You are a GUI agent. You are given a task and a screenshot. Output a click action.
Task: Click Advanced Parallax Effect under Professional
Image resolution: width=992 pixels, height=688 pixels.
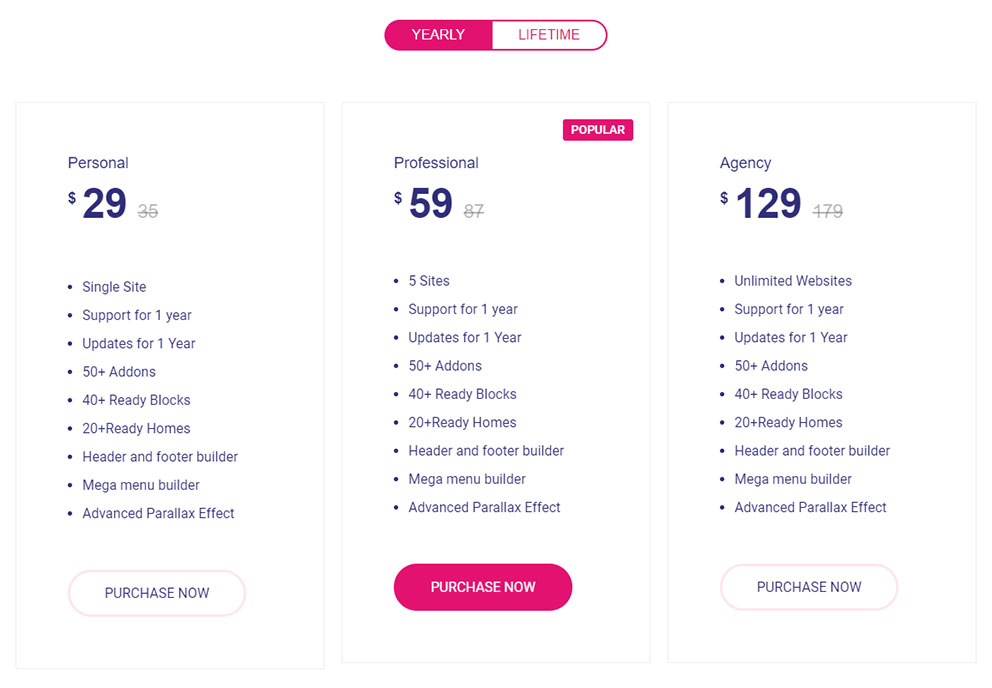click(x=484, y=507)
